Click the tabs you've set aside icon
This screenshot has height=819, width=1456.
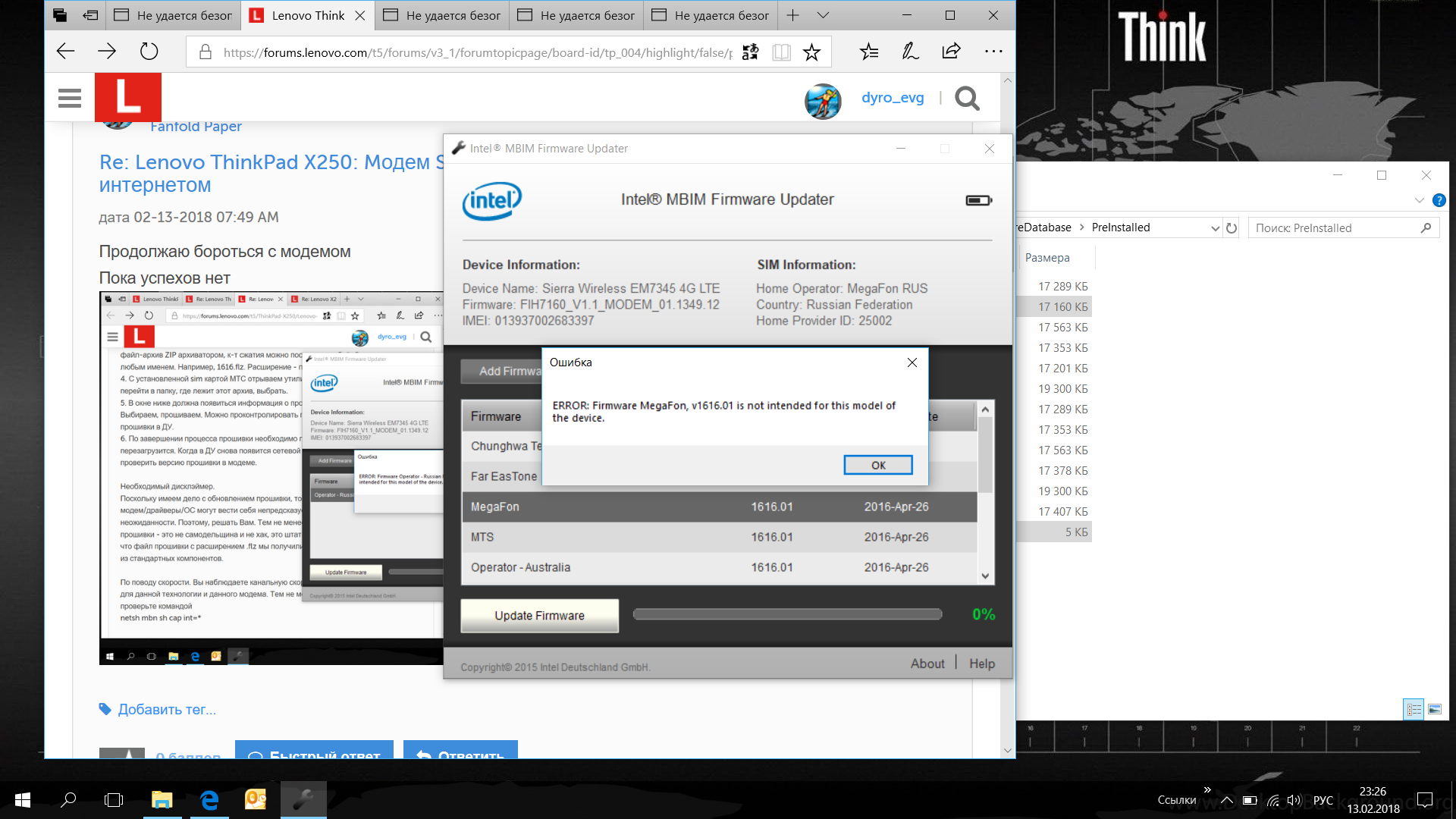point(60,15)
